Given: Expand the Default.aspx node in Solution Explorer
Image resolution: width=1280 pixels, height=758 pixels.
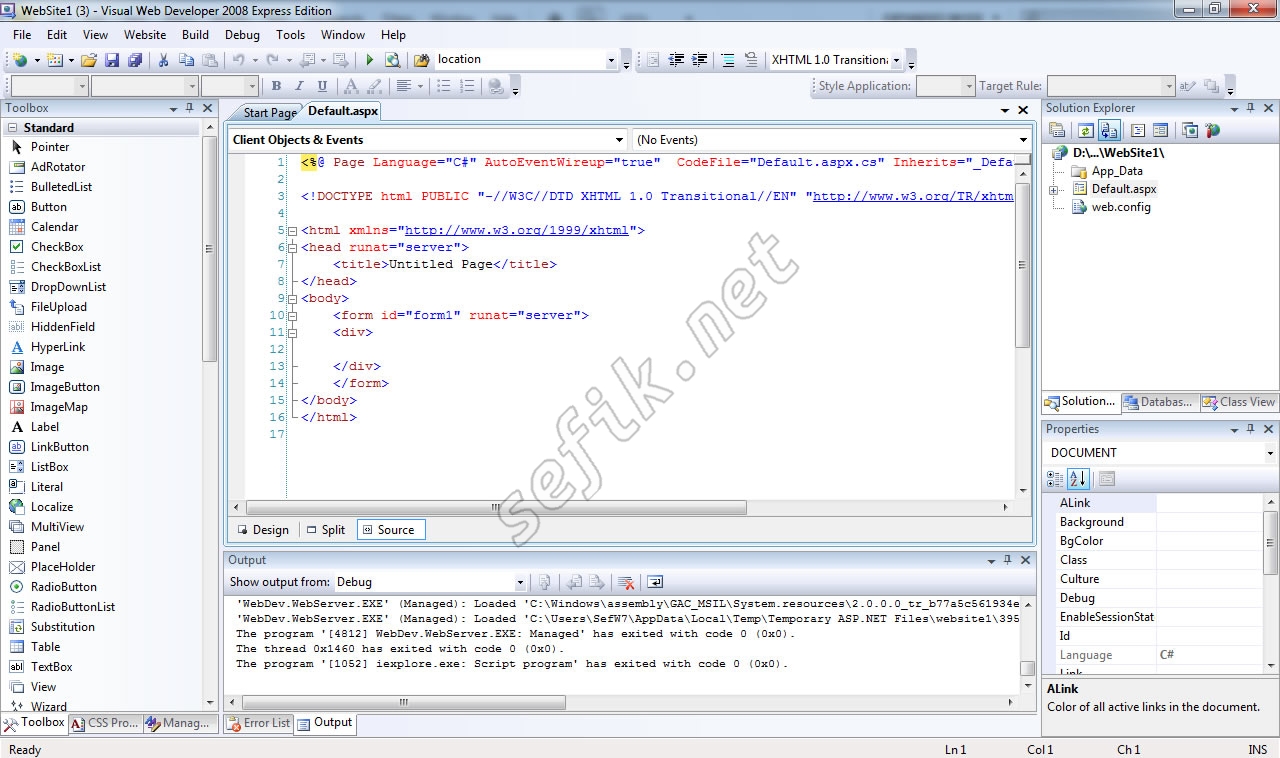Looking at the screenshot, I should click(x=1054, y=189).
